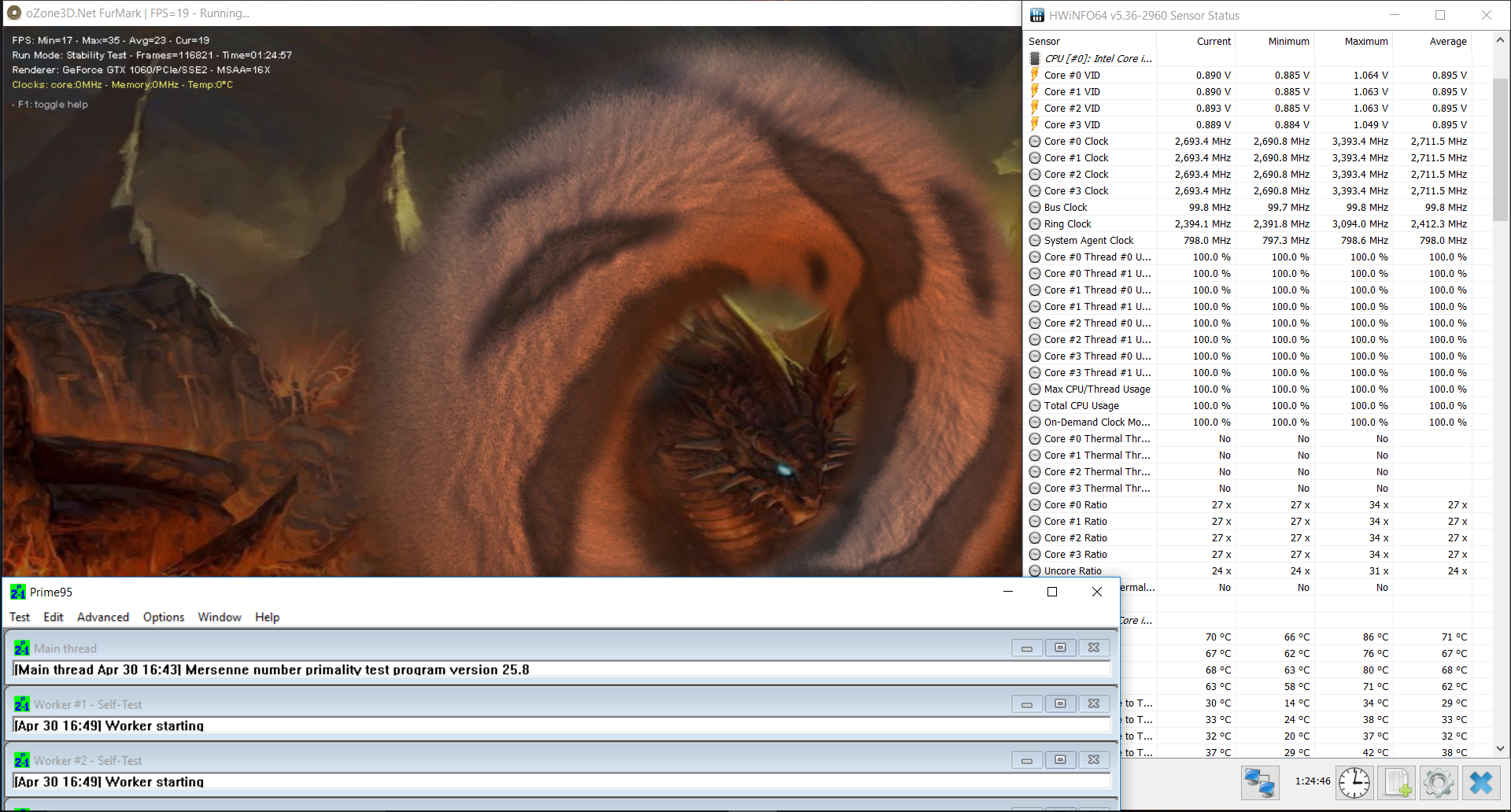Click the clock icon to reset sensor timer

1354,783
